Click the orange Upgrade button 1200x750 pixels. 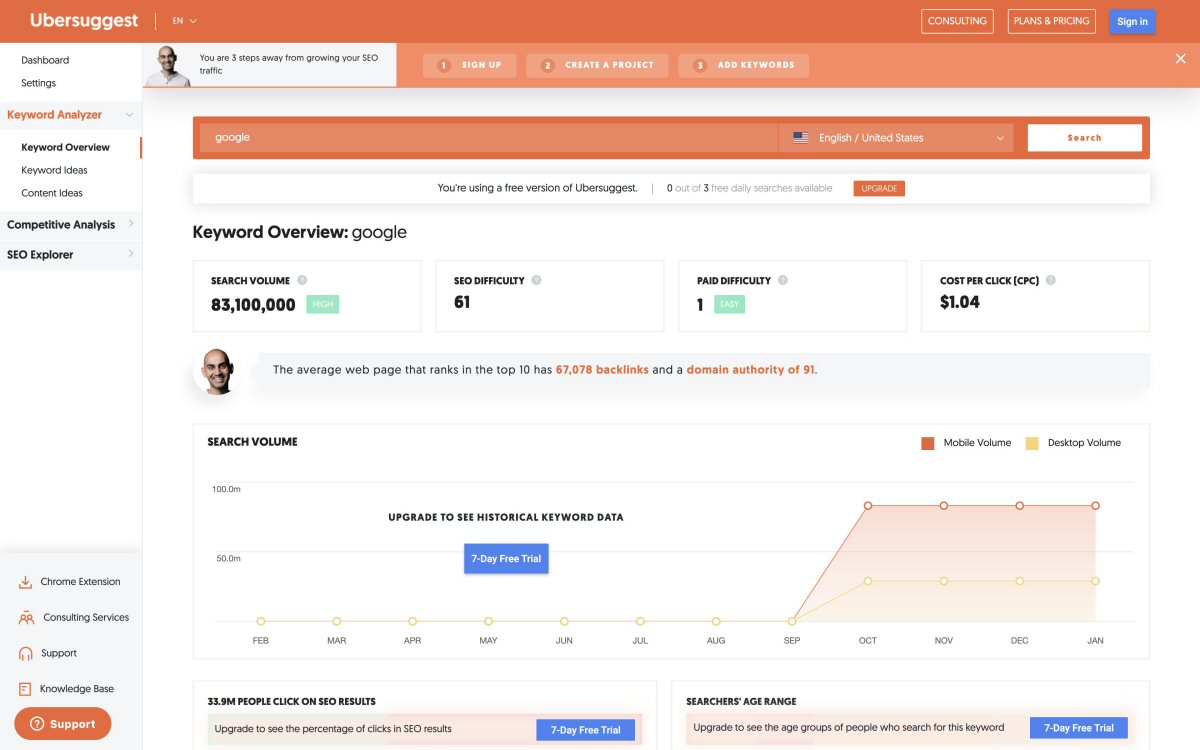(x=879, y=188)
